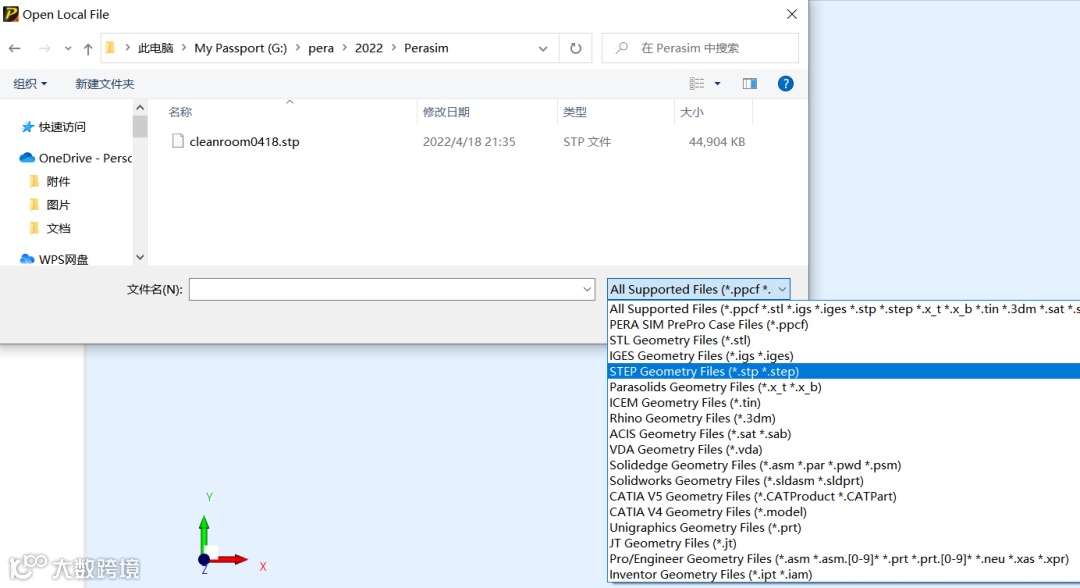
Task: Choose Parasolids Geometry Files filter
Action: (844, 387)
